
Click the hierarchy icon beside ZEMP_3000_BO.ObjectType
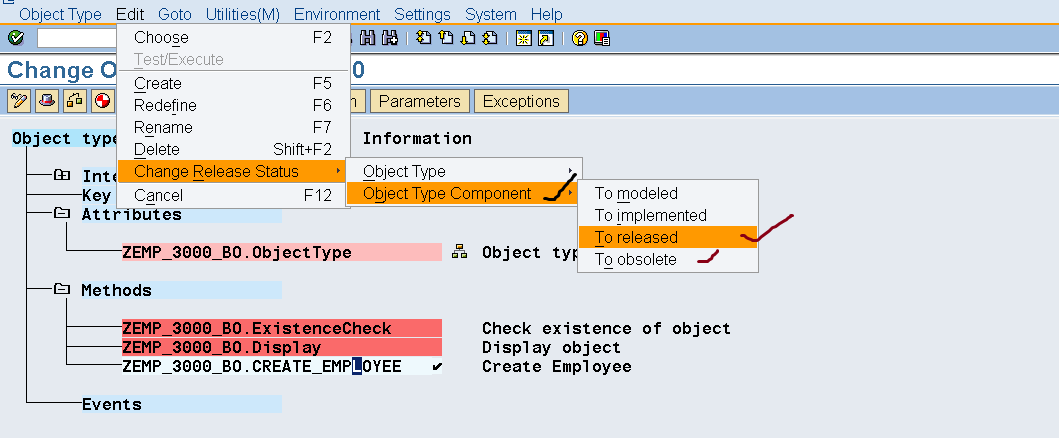(459, 252)
